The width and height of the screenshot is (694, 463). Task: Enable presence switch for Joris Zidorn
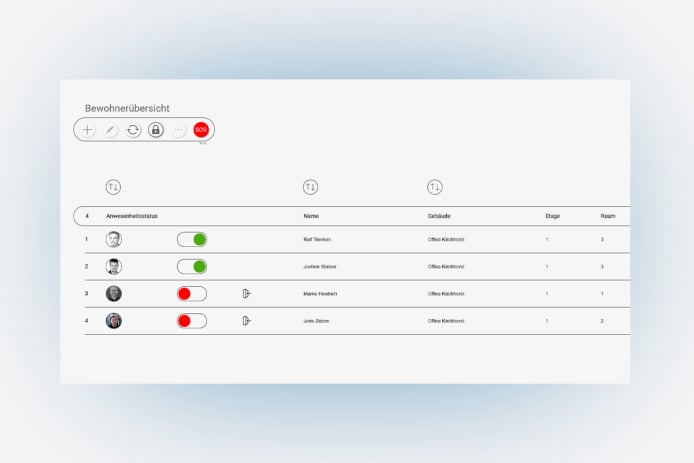(192, 321)
